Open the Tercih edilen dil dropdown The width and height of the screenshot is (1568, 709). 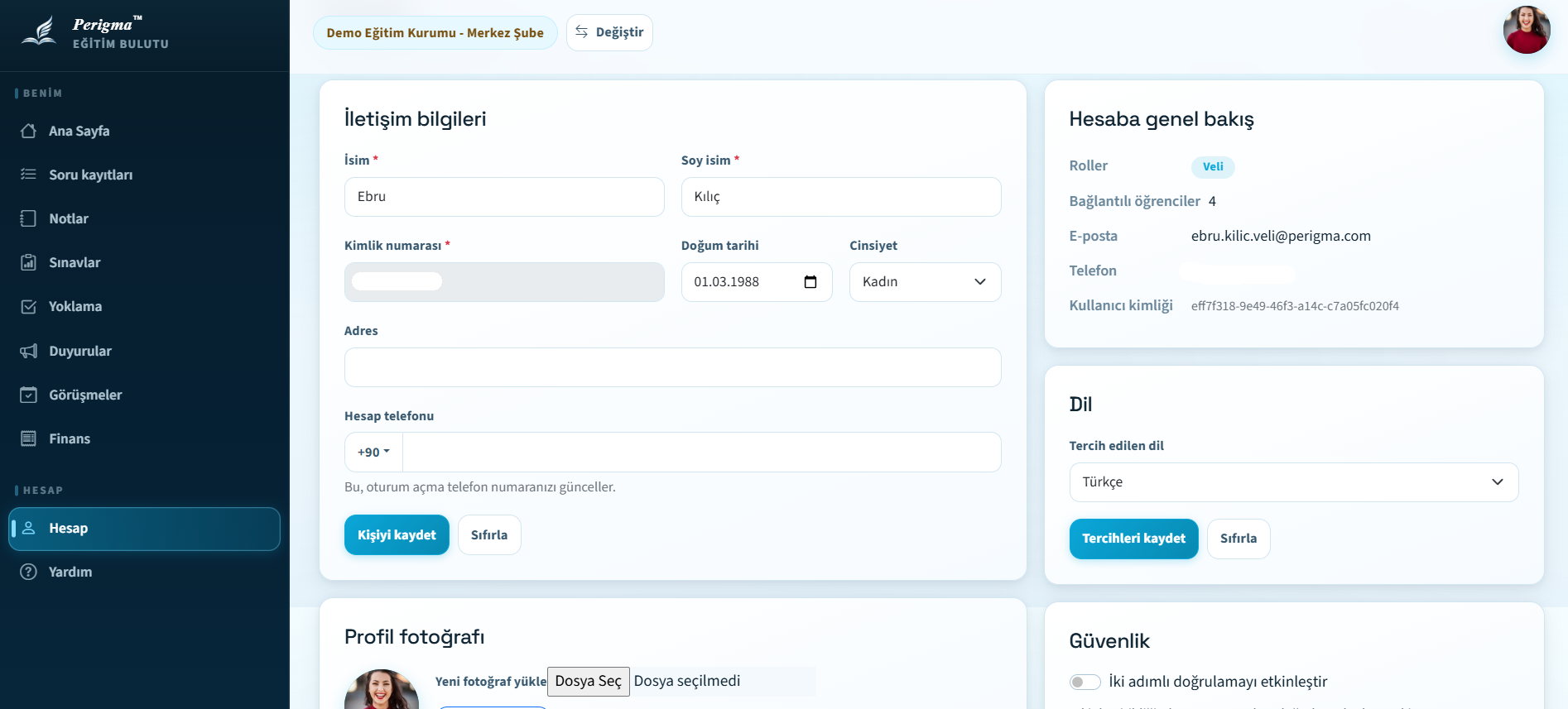coord(1293,482)
